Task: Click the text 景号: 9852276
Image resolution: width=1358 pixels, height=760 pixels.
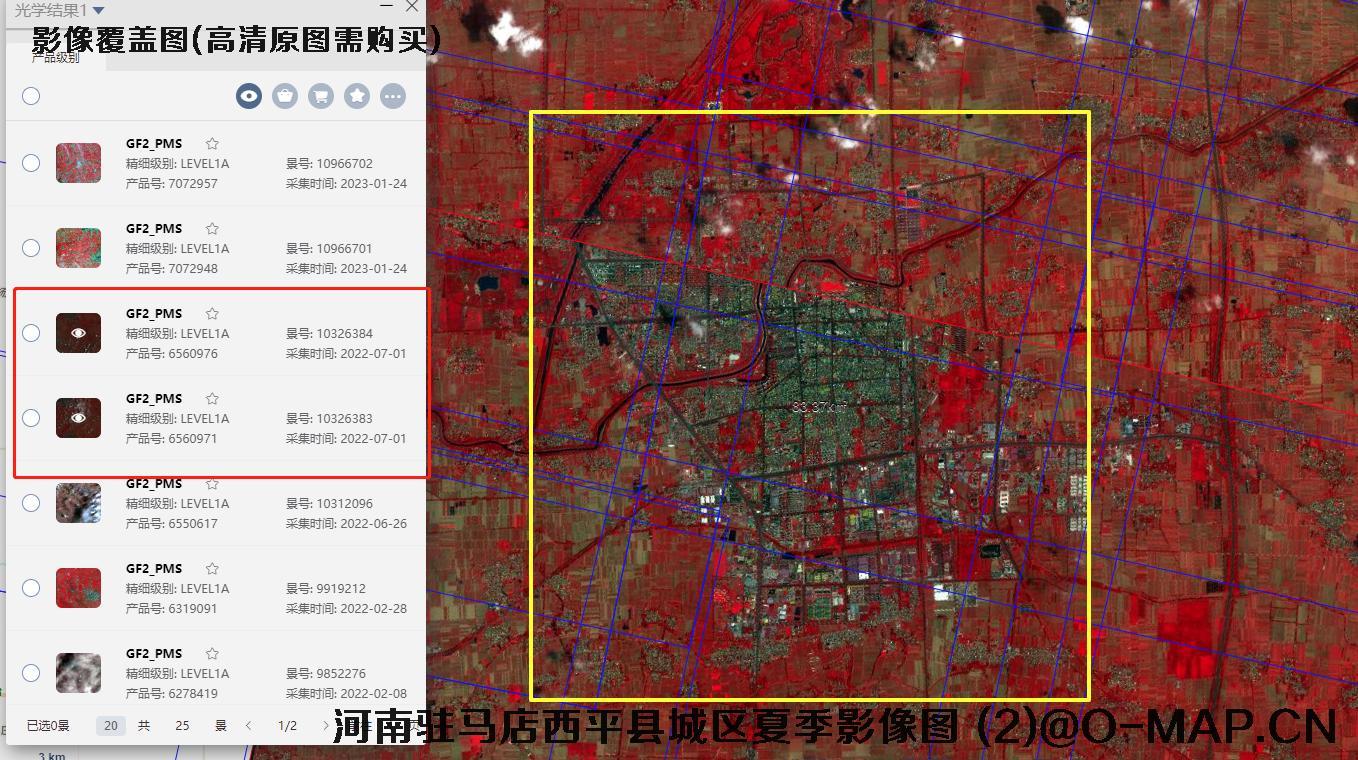Action: point(326,674)
